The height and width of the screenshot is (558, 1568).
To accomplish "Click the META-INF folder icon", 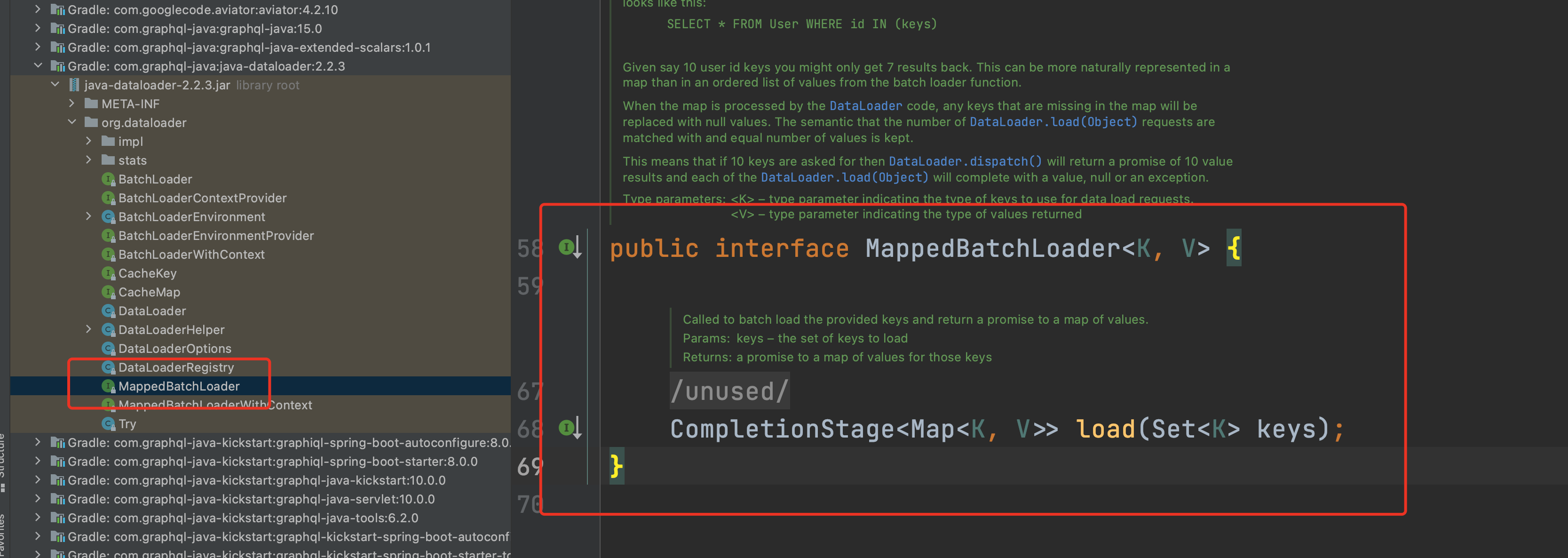I will point(91,104).
